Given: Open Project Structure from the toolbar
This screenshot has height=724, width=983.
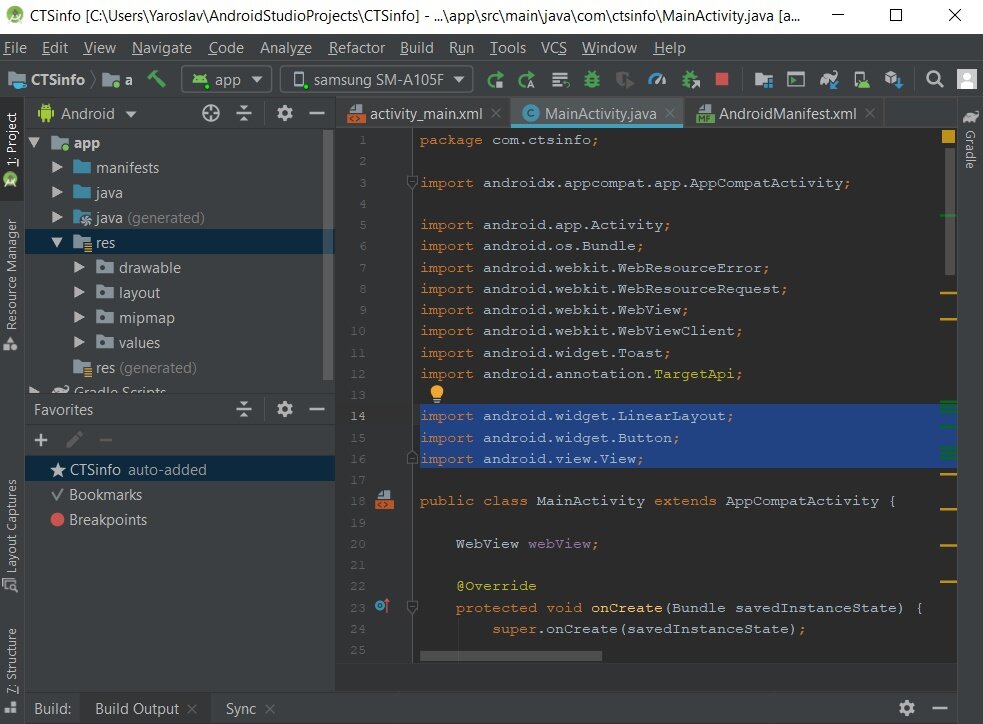Looking at the screenshot, I should click(x=763, y=80).
